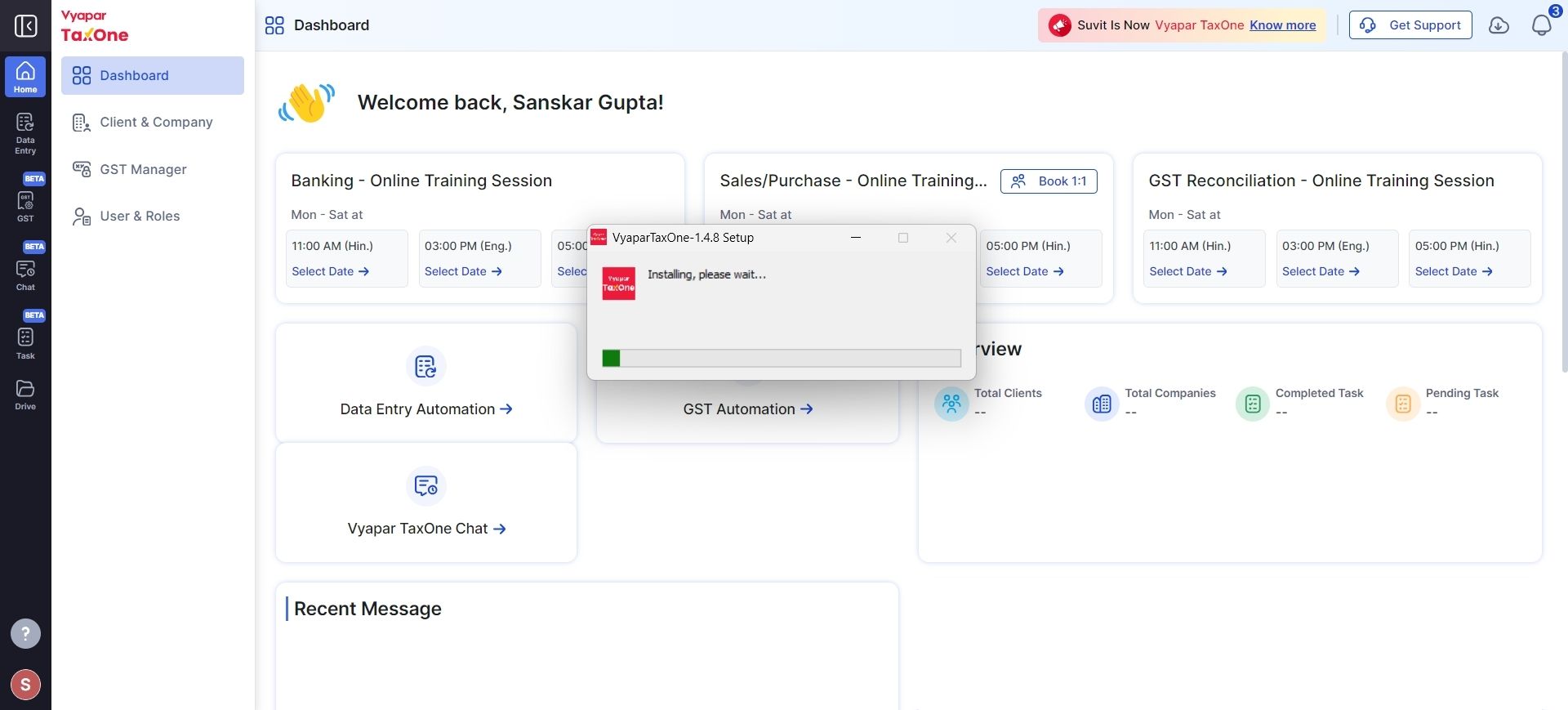Follow the Know more link in the banner

[x=1283, y=25]
